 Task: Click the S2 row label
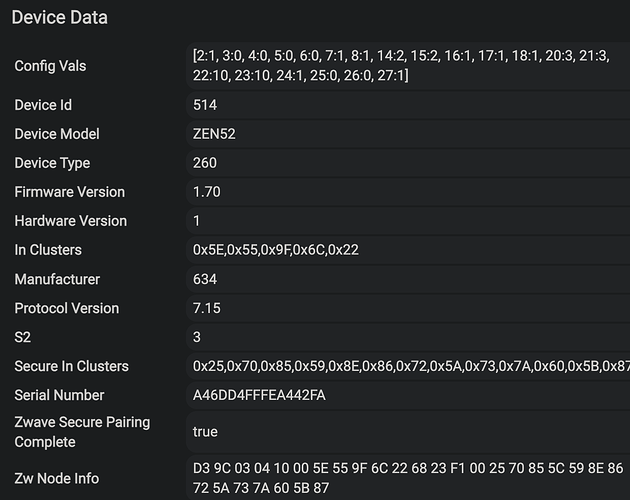[x=24, y=337]
